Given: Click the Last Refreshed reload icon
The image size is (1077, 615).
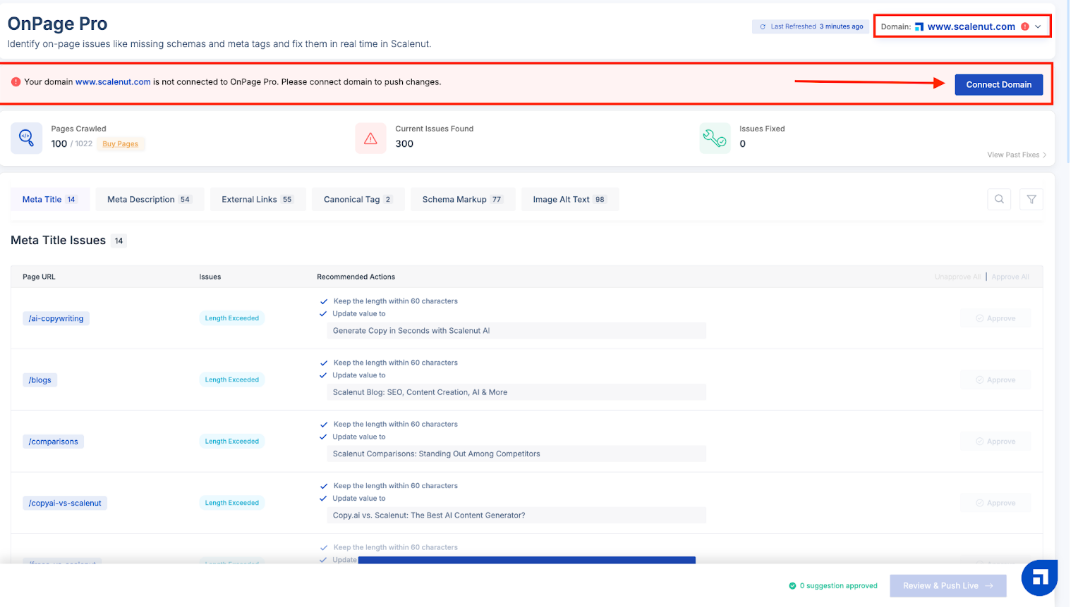Looking at the screenshot, I should tap(763, 27).
